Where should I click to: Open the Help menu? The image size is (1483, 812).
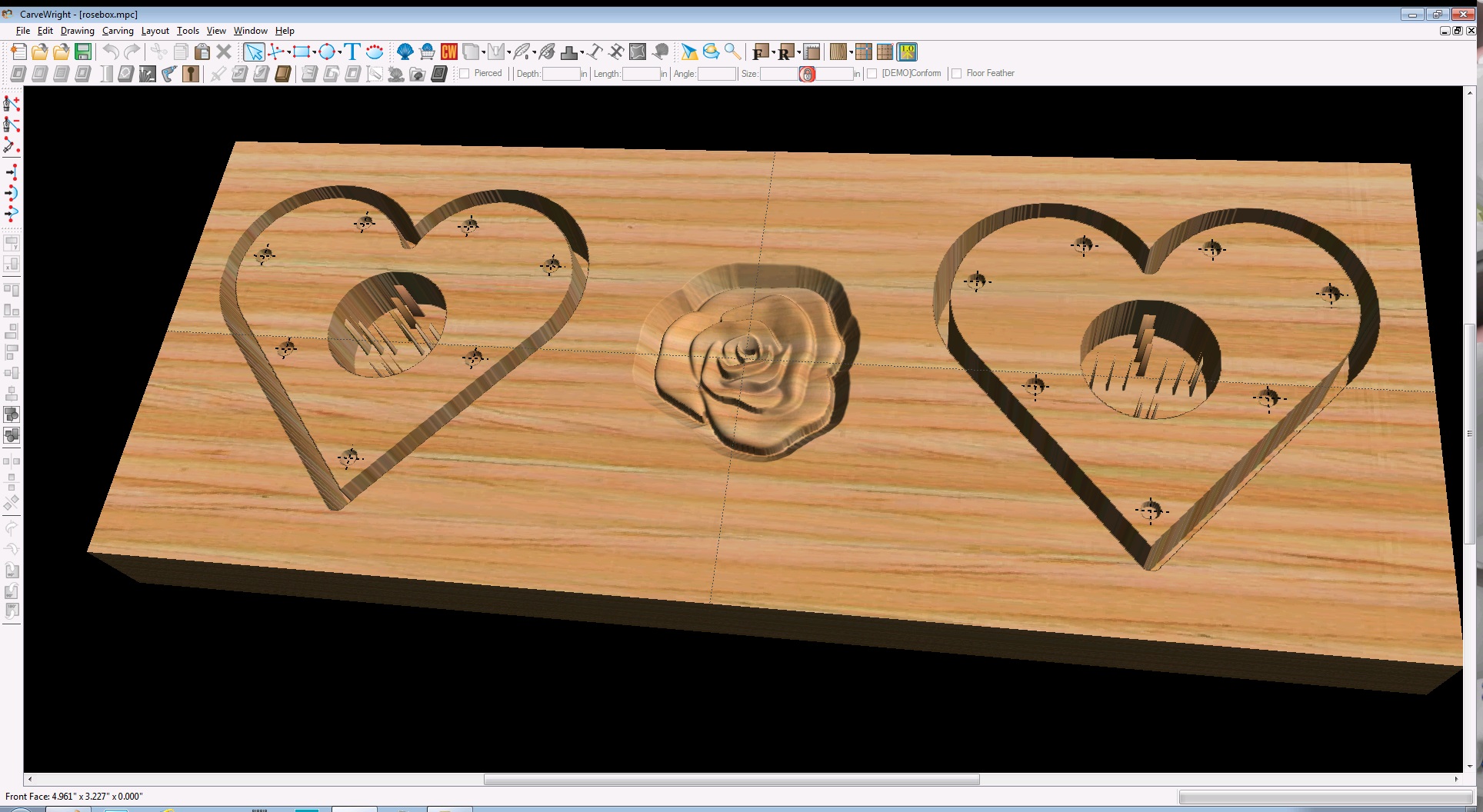click(x=285, y=31)
